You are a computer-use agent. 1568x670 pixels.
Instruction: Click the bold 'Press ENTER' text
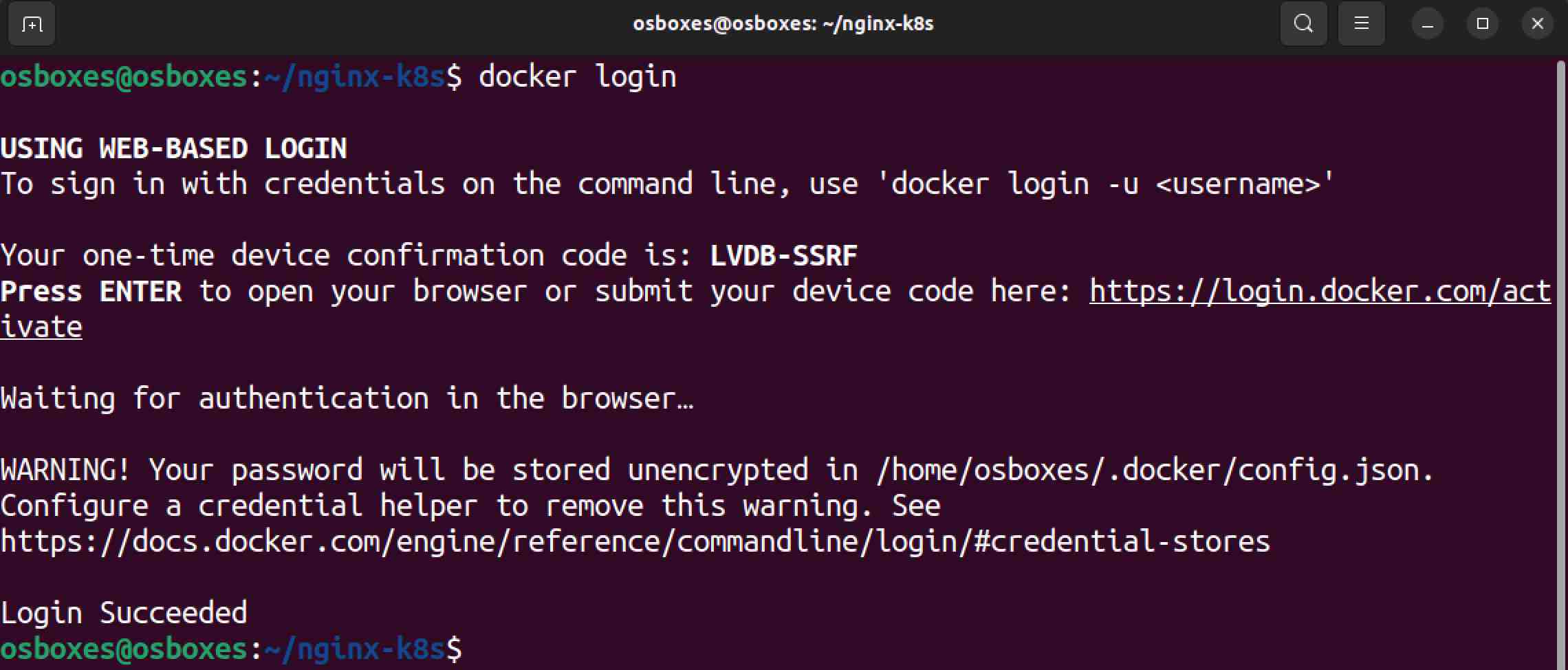(x=91, y=292)
